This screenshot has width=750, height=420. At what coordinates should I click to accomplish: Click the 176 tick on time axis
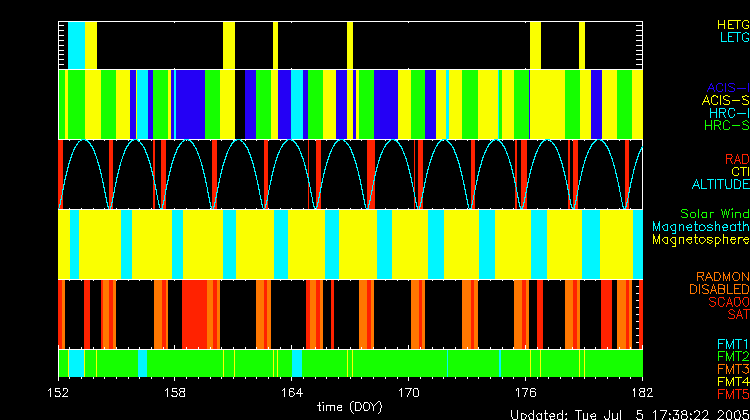click(x=526, y=390)
